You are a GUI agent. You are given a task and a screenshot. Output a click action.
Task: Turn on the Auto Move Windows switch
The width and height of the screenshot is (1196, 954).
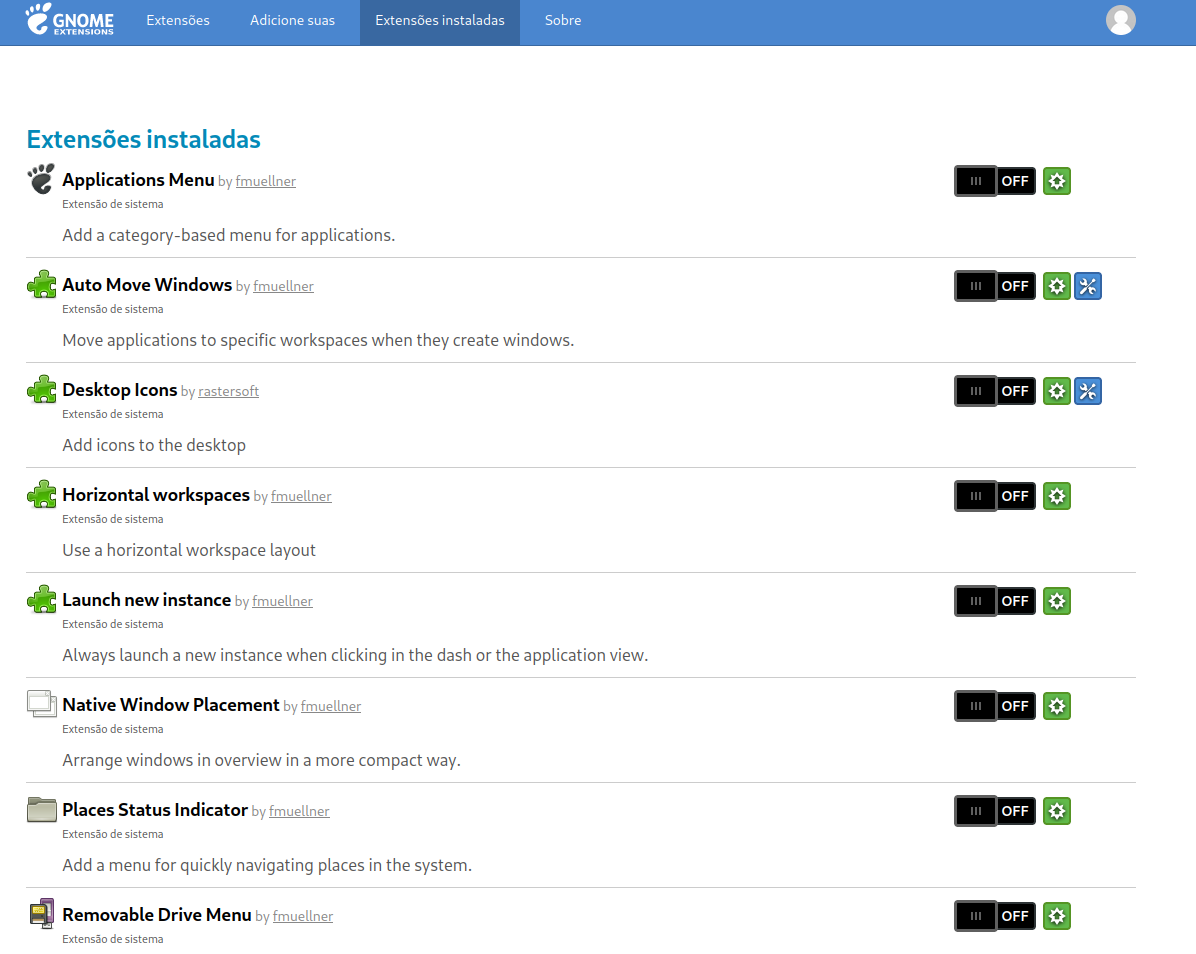point(995,287)
